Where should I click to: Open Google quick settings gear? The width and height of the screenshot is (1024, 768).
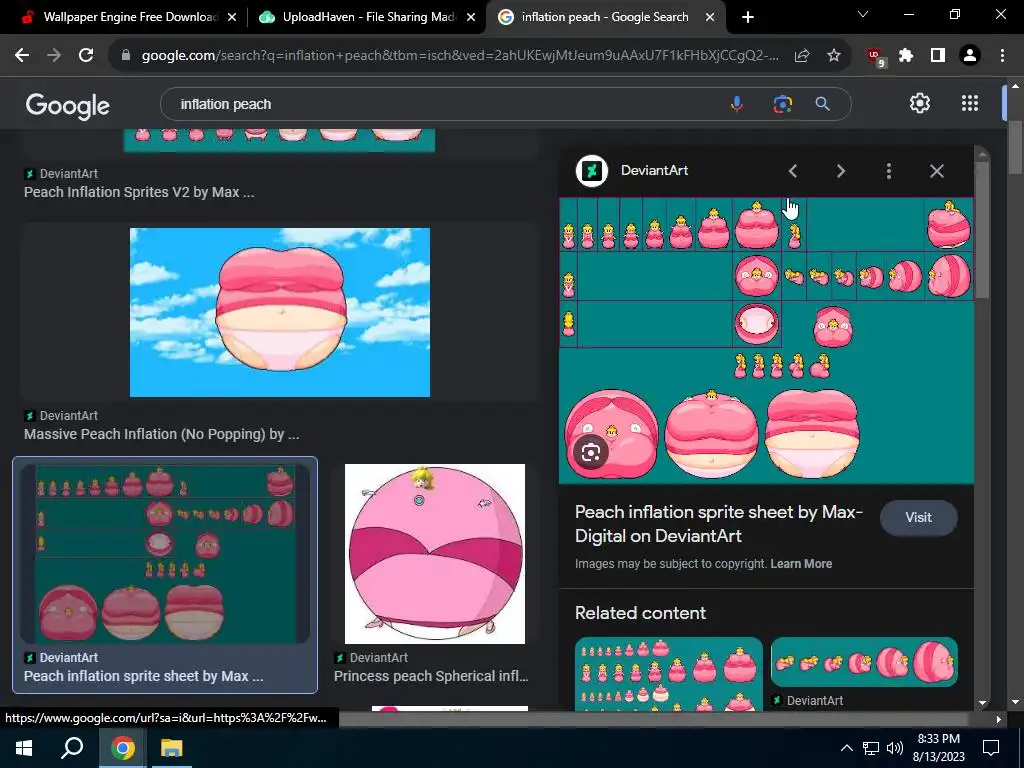[920, 103]
